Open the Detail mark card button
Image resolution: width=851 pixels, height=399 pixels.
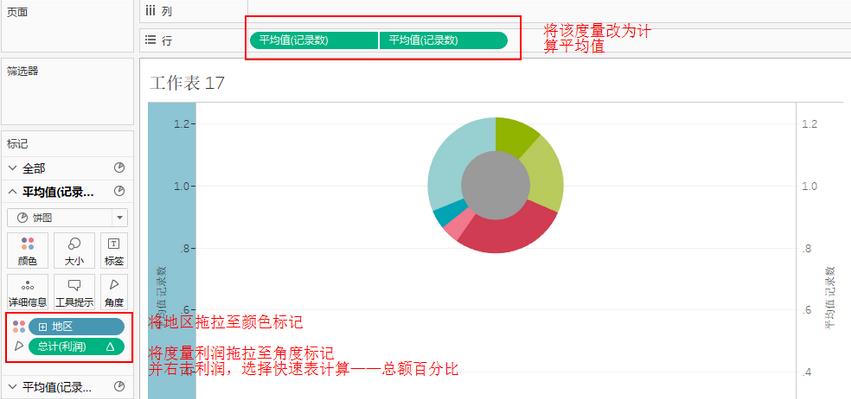click(x=28, y=292)
